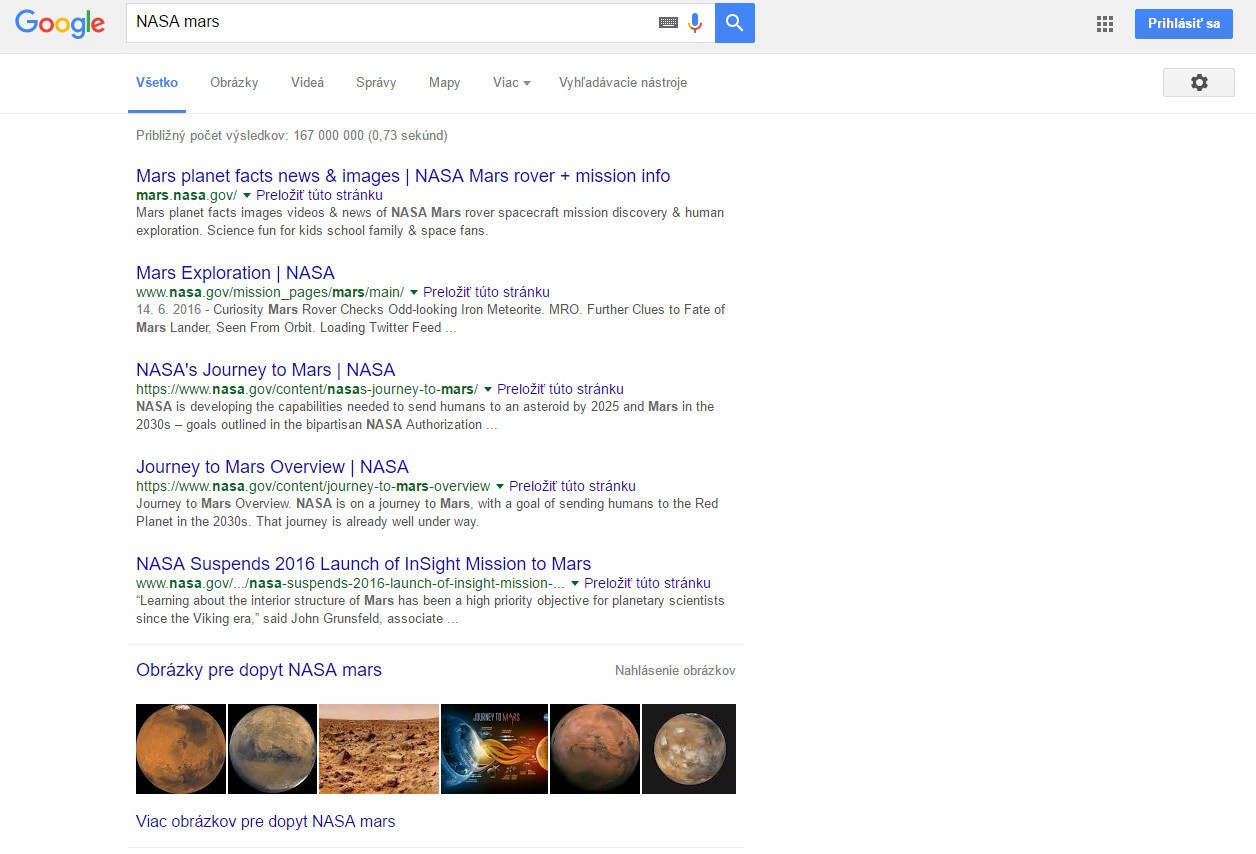
Task: Open the rocky Mars surface landscape thumbnail
Action: [x=378, y=749]
